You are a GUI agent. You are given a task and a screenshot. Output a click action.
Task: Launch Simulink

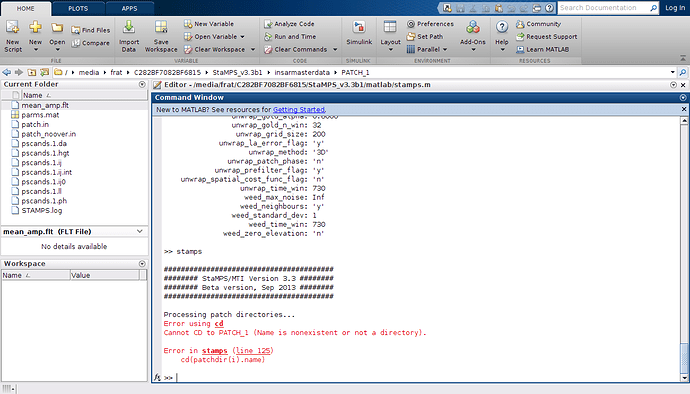coord(359,33)
